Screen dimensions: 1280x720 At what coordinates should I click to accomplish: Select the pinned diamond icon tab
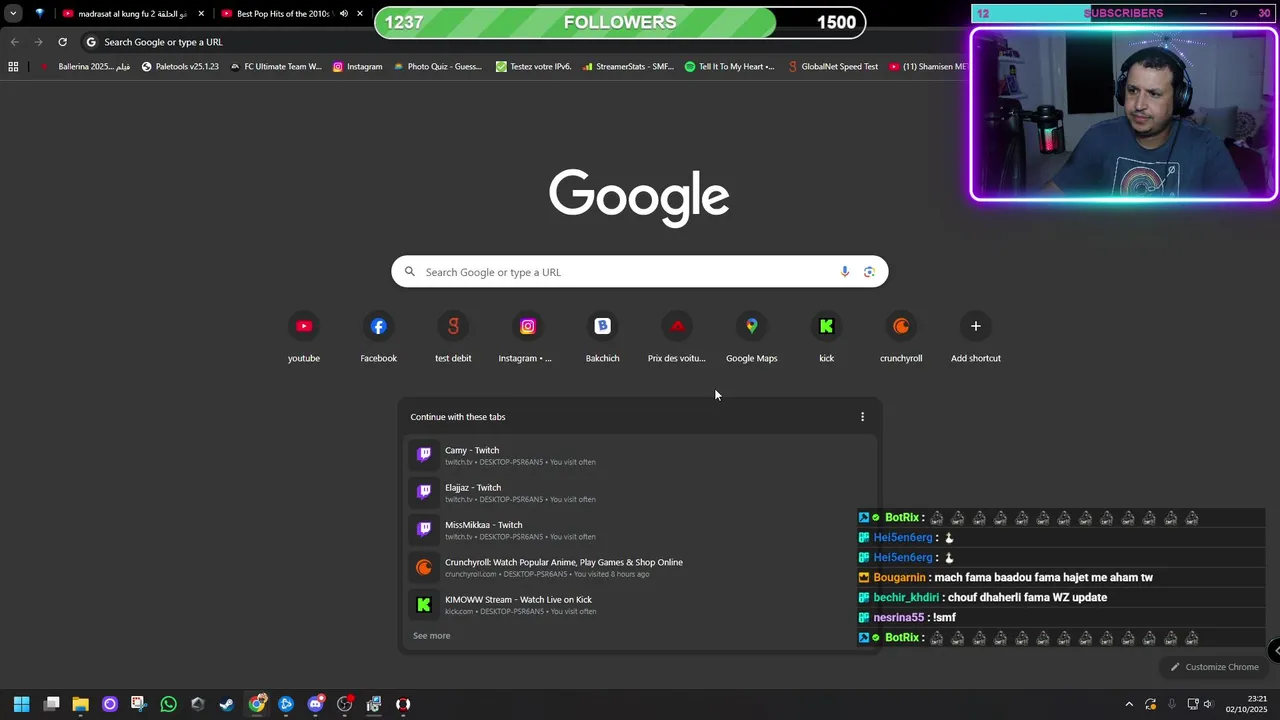click(40, 14)
